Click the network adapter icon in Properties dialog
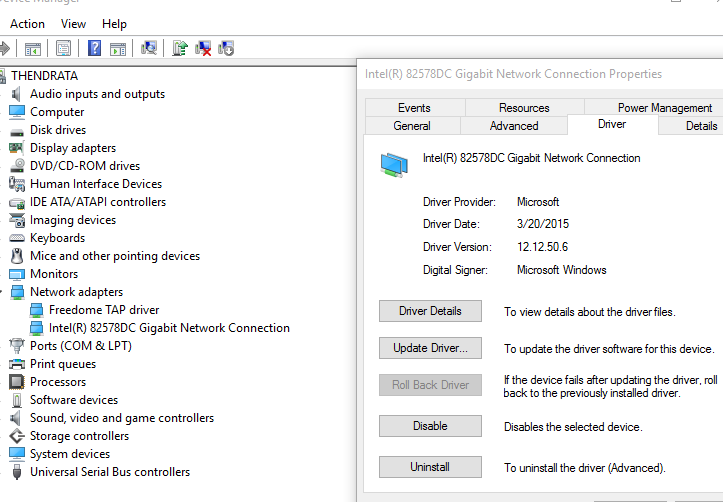The width and height of the screenshot is (723, 502). pyautogui.click(x=394, y=165)
